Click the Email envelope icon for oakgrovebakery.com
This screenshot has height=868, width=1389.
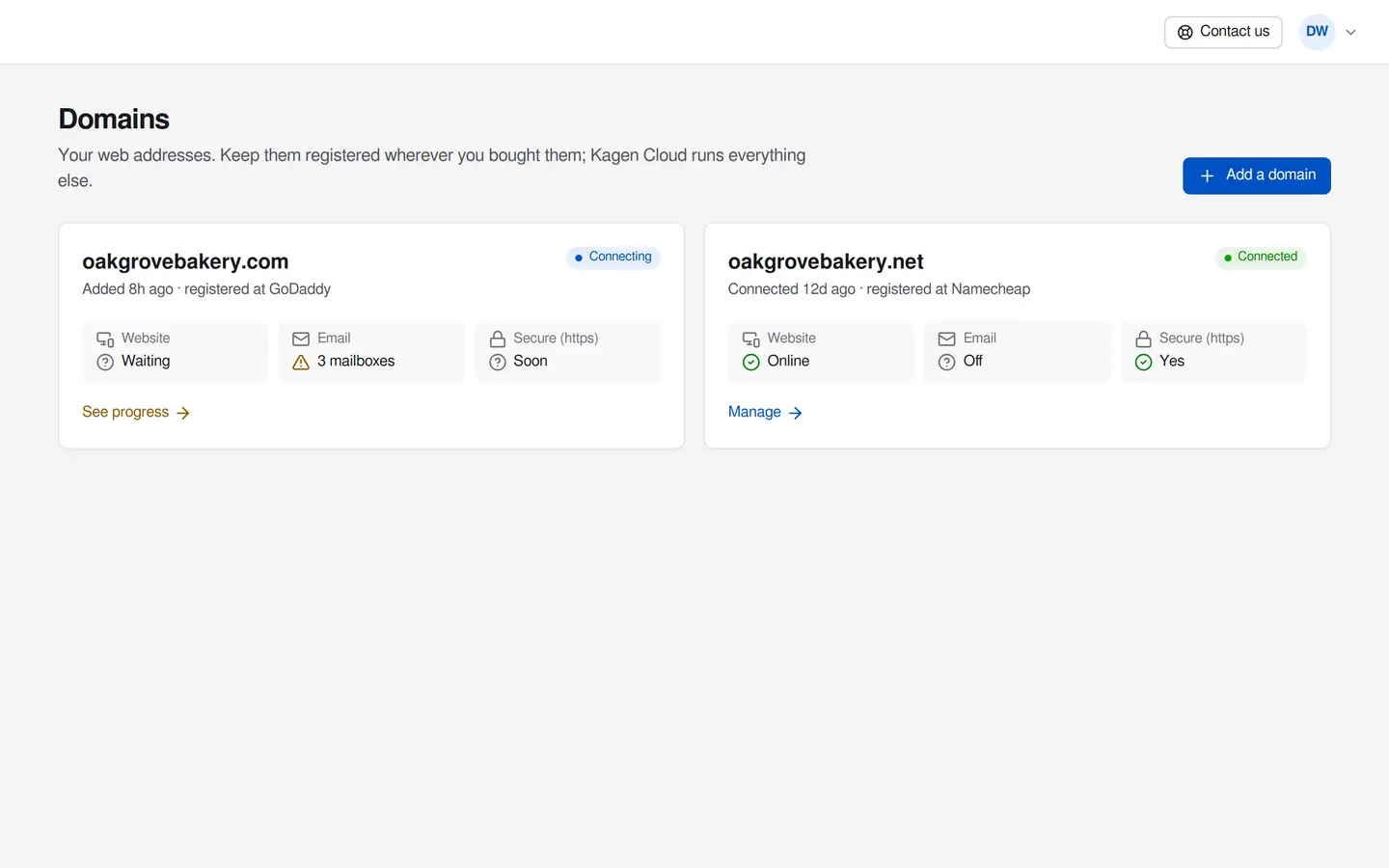[301, 339]
